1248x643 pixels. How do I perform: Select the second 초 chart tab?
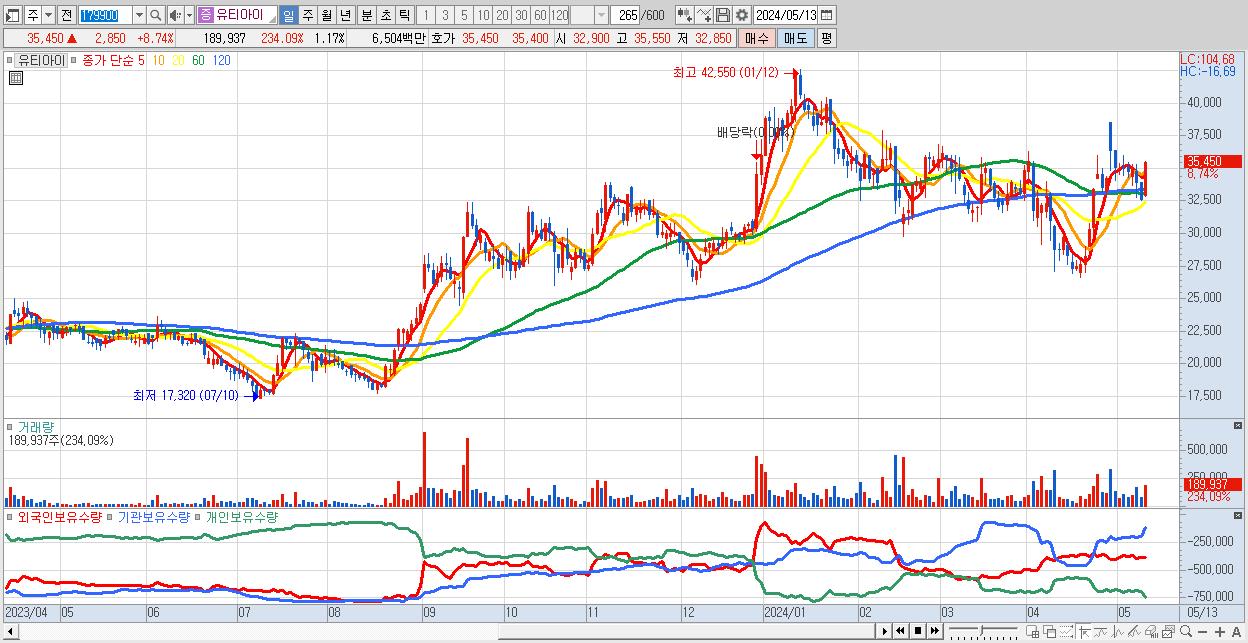pos(385,15)
